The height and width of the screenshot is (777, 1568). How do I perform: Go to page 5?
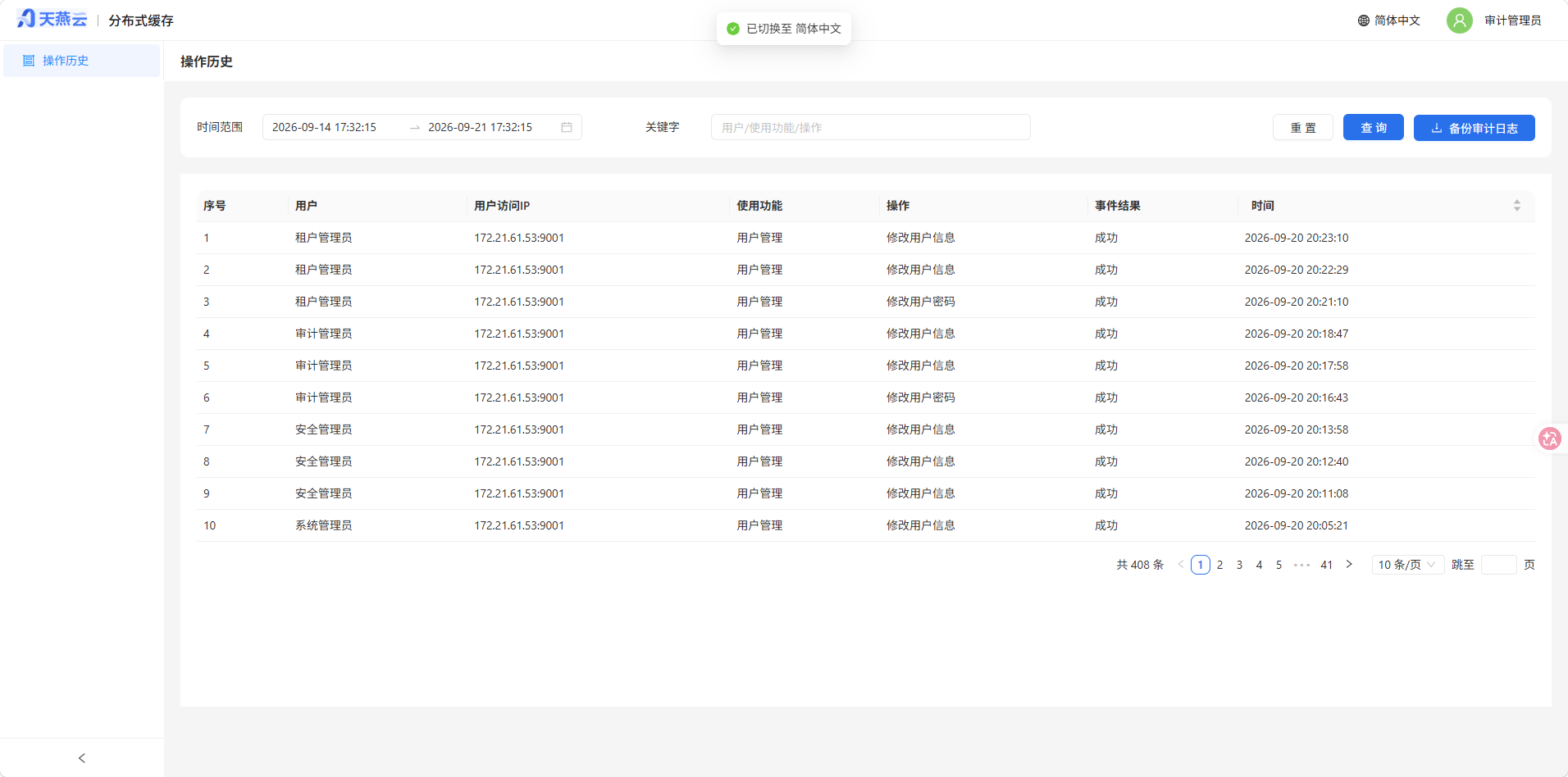coord(1279,565)
